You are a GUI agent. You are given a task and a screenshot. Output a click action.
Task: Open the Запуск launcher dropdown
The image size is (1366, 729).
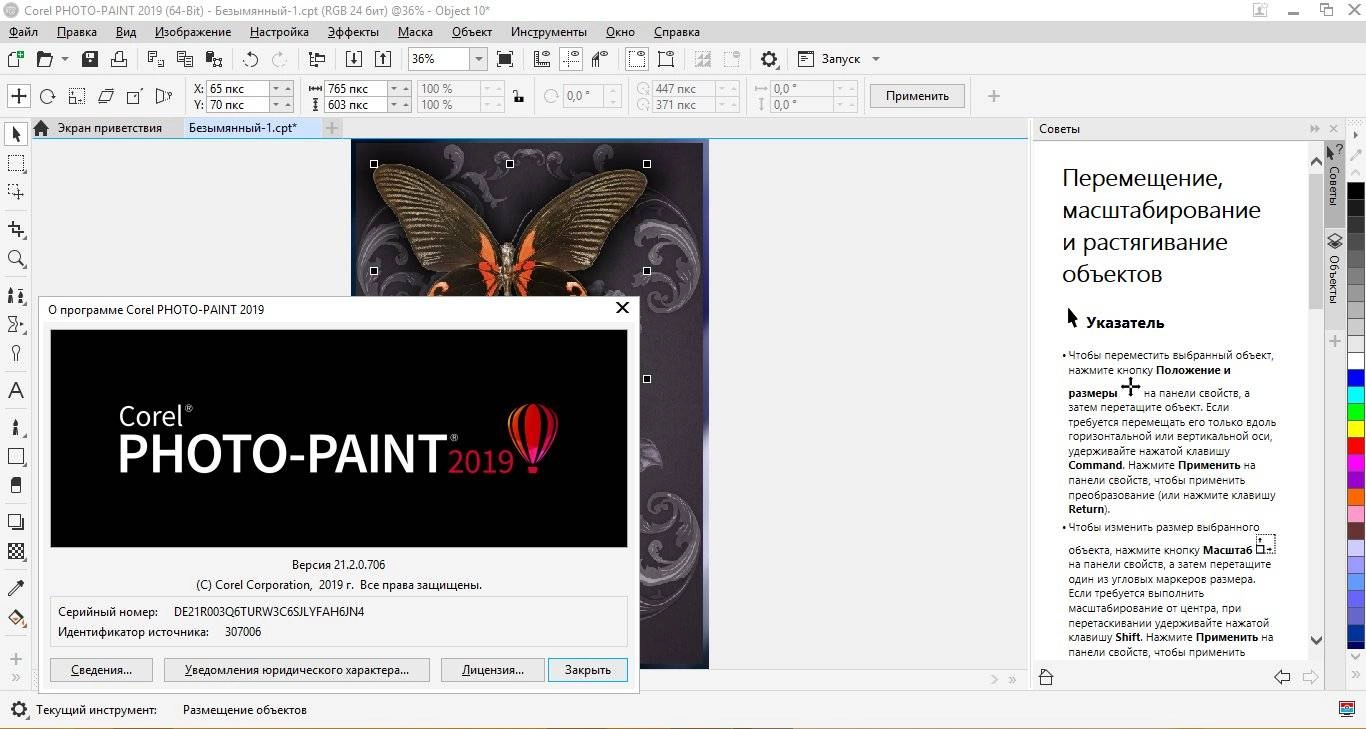click(876, 59)
